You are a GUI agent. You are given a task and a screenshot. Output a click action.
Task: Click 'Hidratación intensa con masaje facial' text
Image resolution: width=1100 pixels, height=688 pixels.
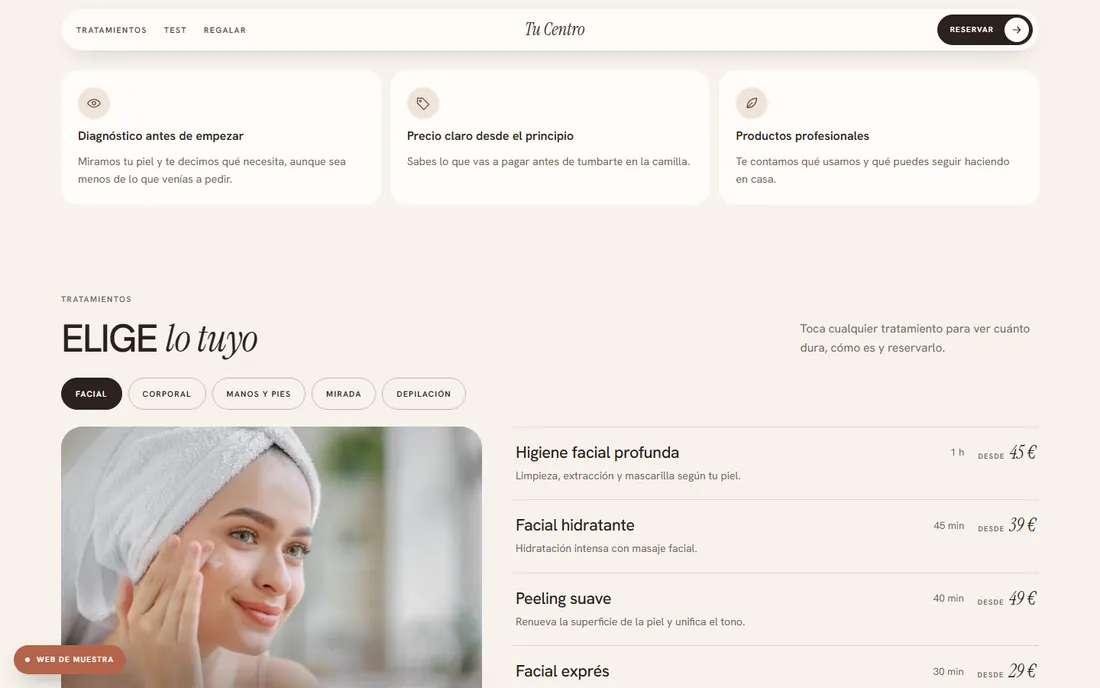click(606, 548)
